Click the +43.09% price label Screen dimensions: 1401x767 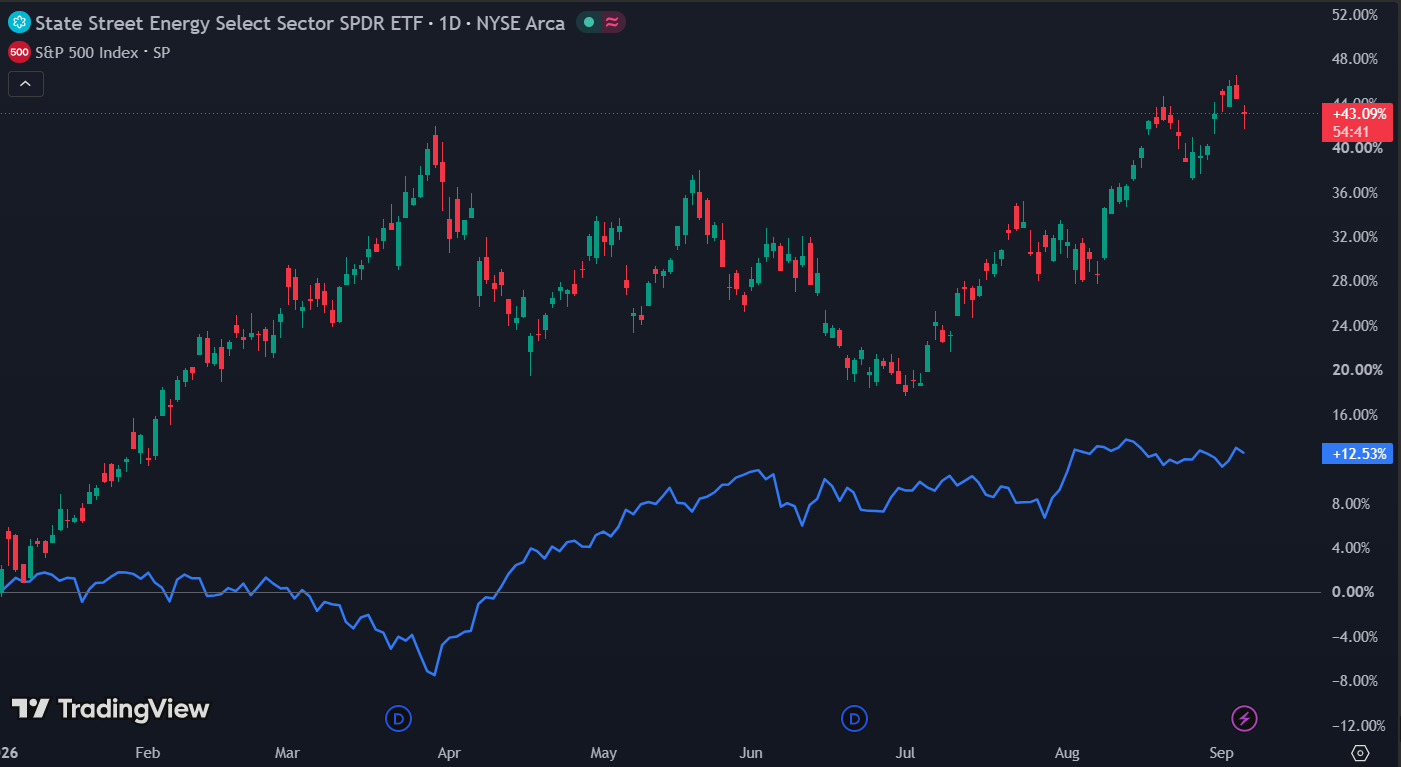[1359, 114]
